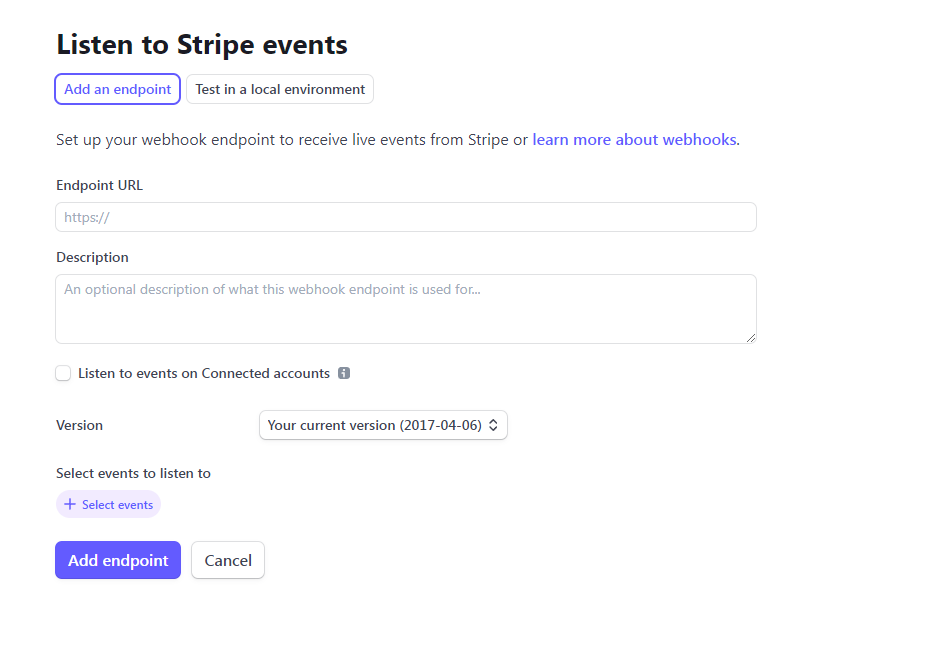Open the 'Your current version (2017-04-06)' dropdown

coord(383,425)
